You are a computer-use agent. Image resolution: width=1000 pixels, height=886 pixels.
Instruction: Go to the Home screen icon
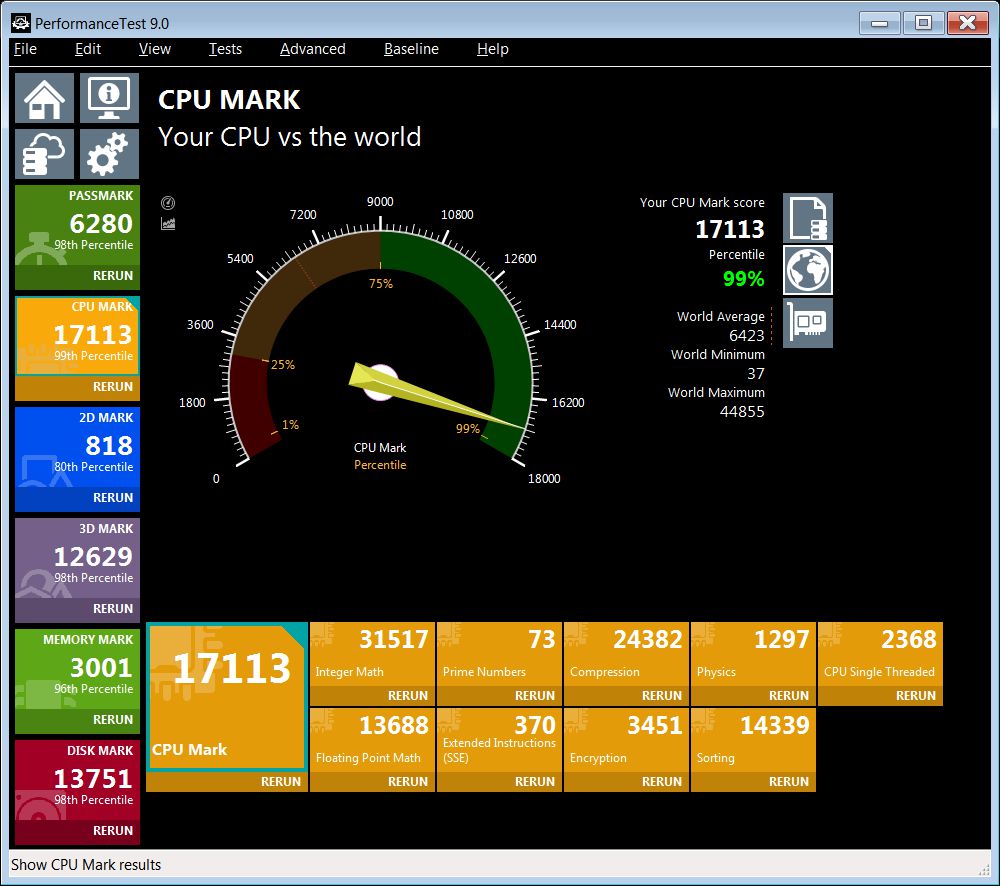click(x=45, y=98)
